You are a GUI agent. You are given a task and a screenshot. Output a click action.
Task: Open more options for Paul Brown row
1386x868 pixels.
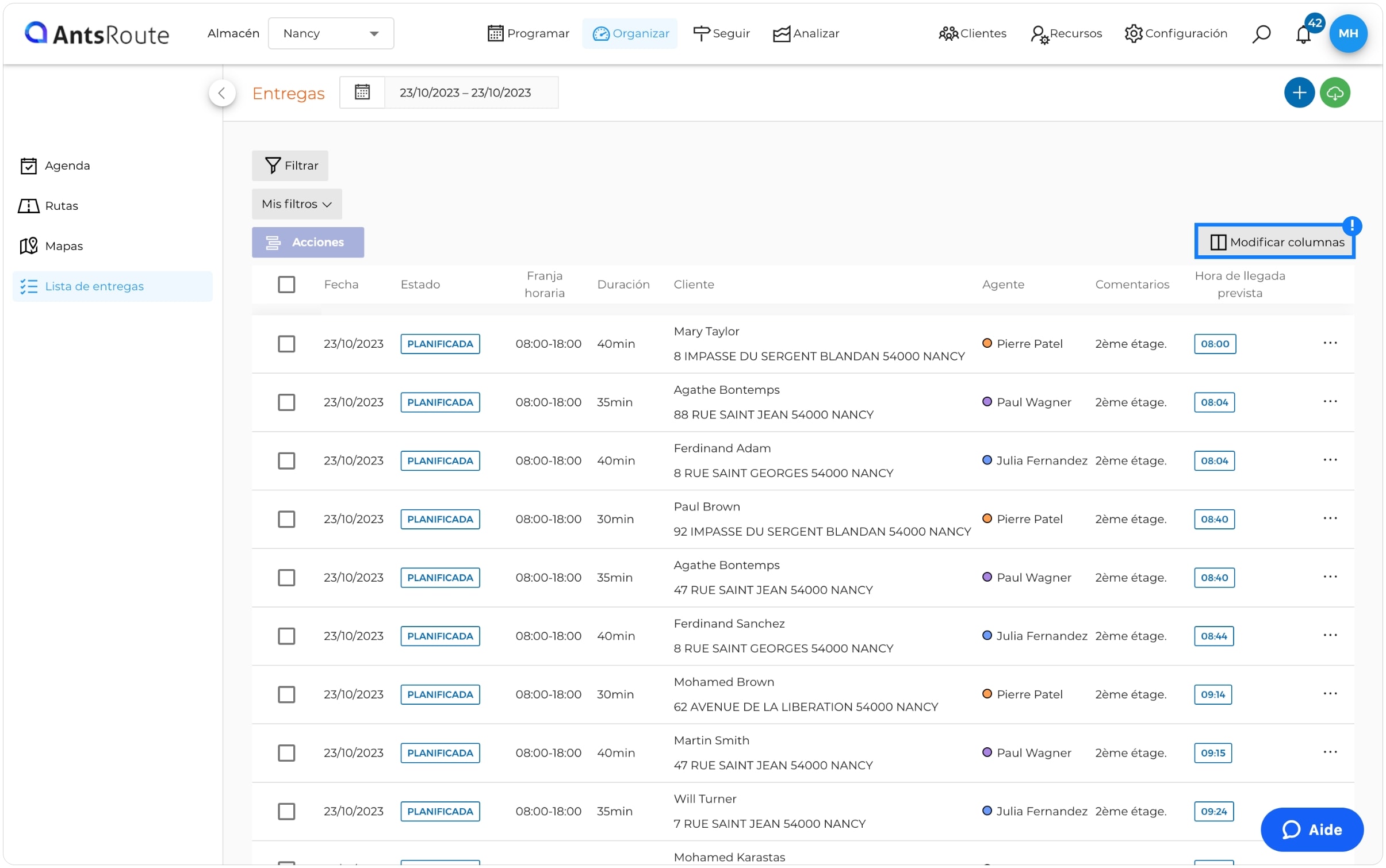(x=1330, y=519)
